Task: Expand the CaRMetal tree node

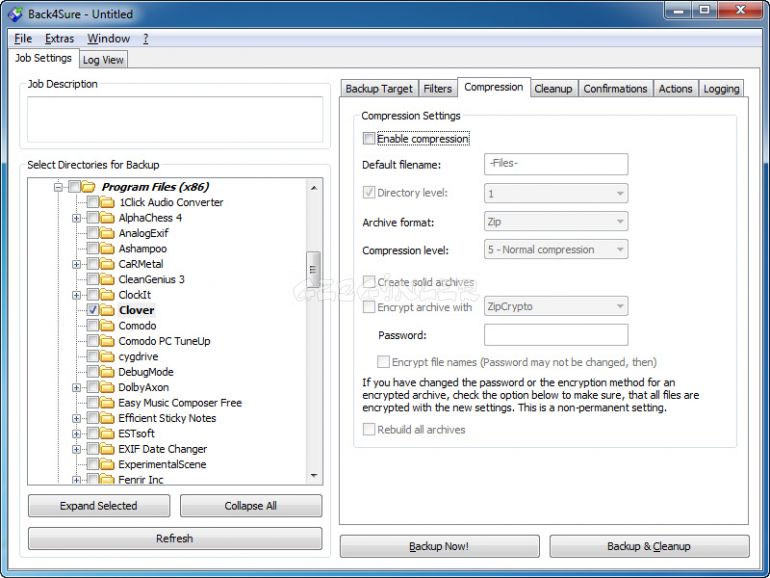Action: pos(77,264)
